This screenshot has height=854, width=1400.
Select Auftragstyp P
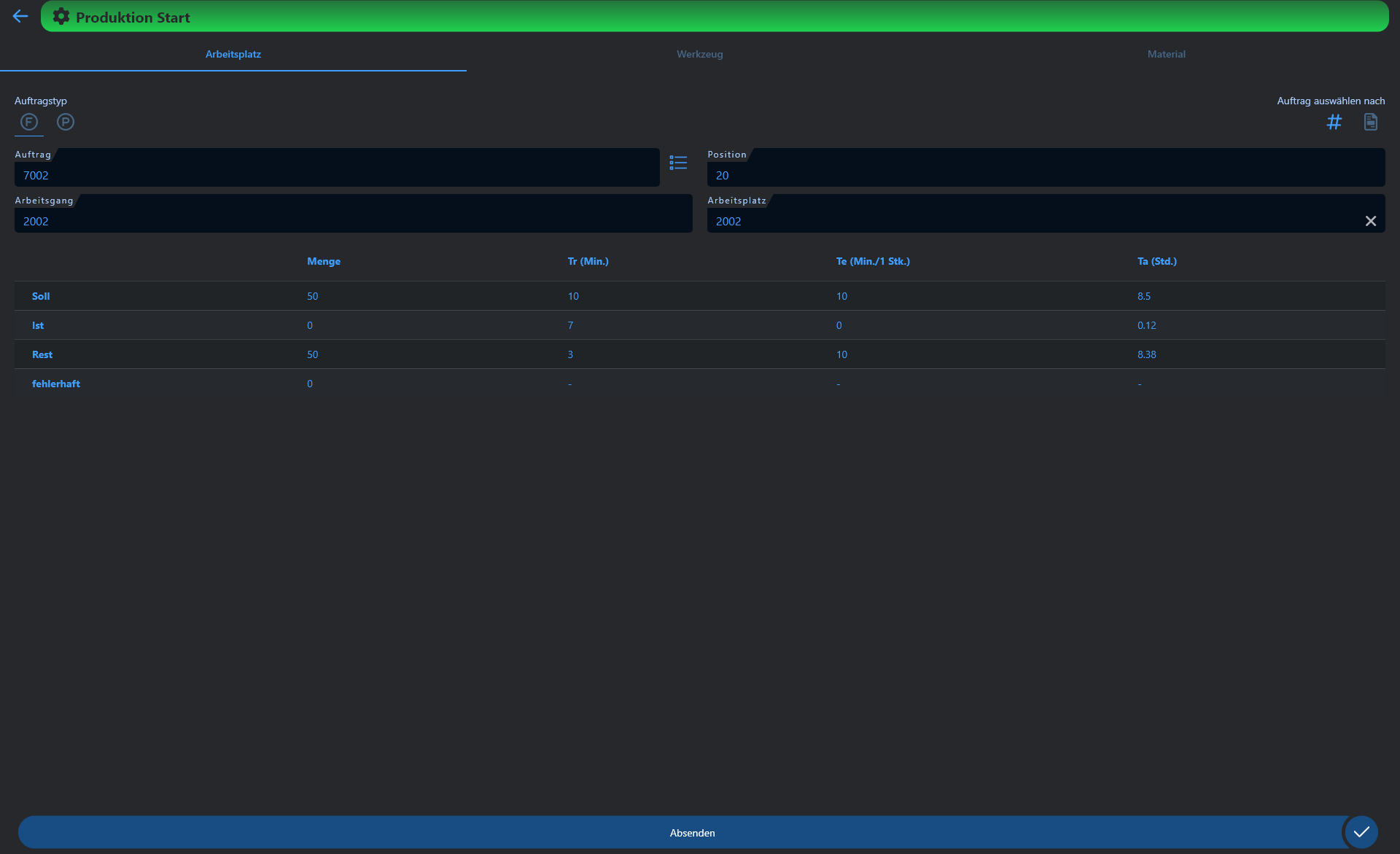66,122
